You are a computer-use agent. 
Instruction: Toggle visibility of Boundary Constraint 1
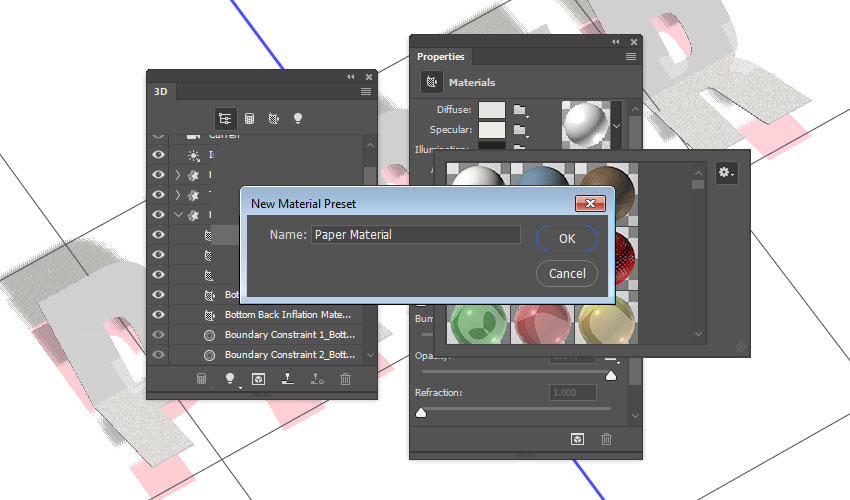point(158,335)
